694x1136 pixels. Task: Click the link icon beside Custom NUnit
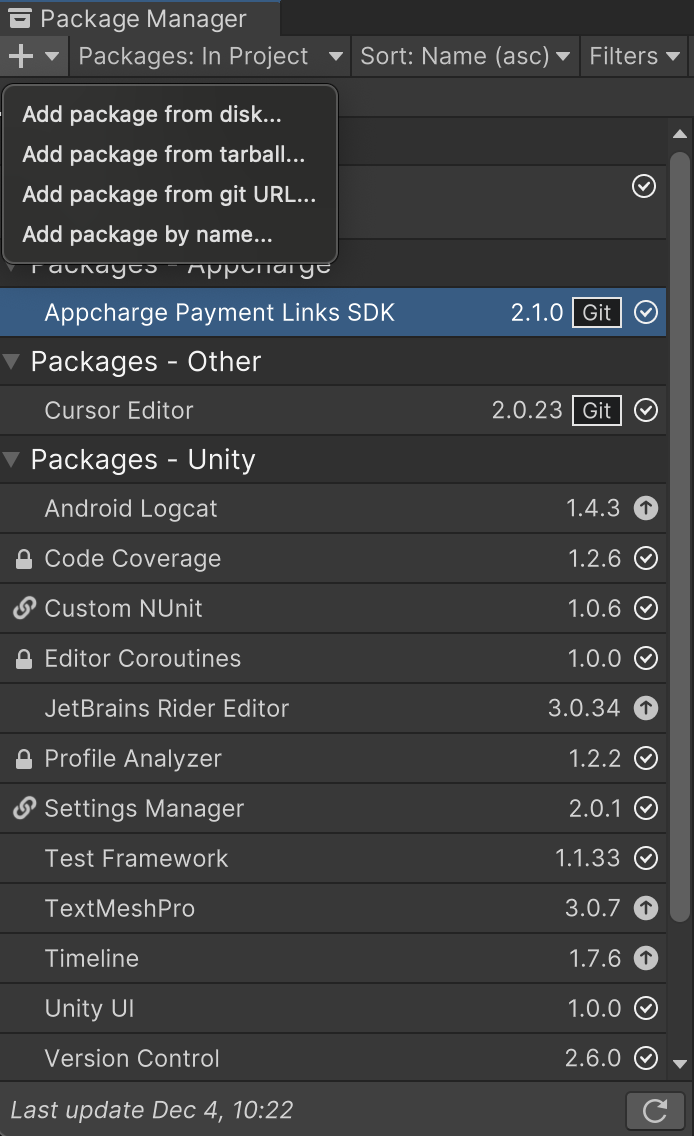click(24, 608)
